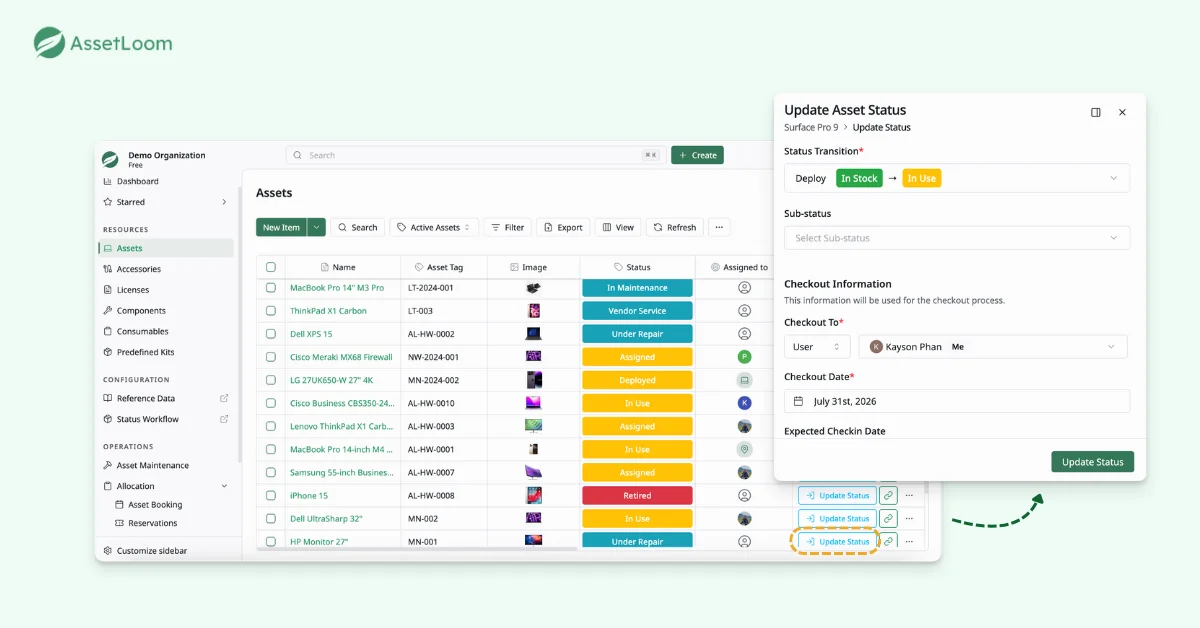Open the Status Transition dropdown
This screenshot has width=1200, height=628.
[x=957, y=178]
